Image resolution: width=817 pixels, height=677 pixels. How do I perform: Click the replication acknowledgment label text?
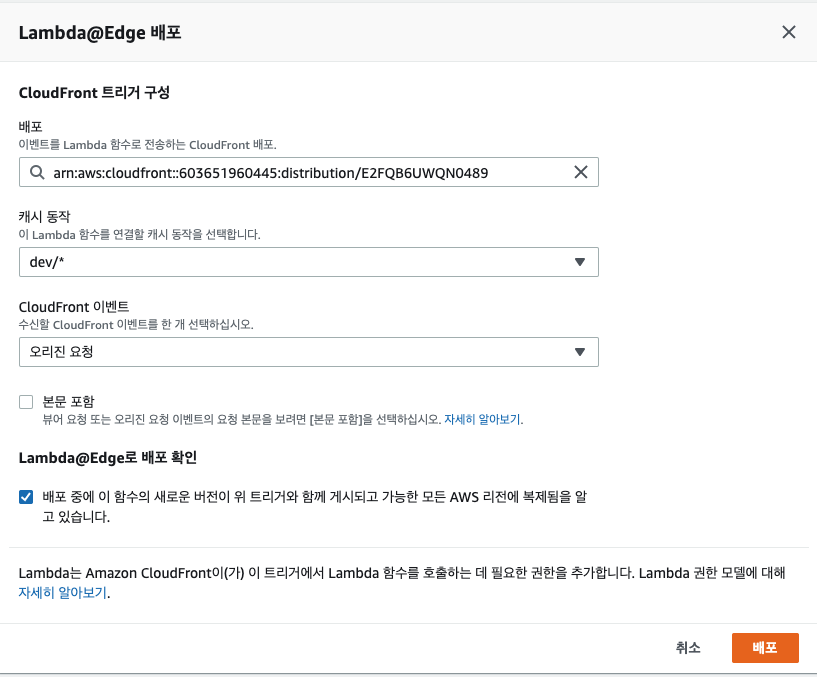point(300,497)
